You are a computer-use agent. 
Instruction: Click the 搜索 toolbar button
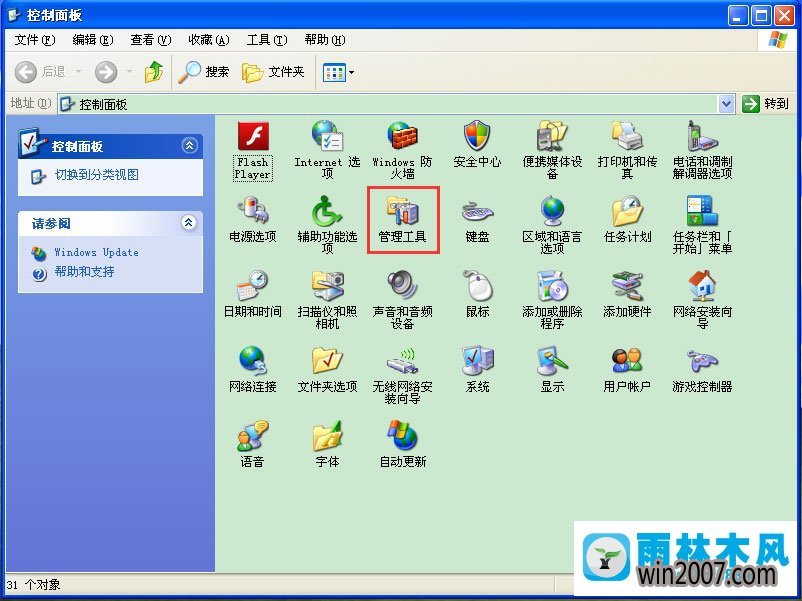click(x=204, y=72)
